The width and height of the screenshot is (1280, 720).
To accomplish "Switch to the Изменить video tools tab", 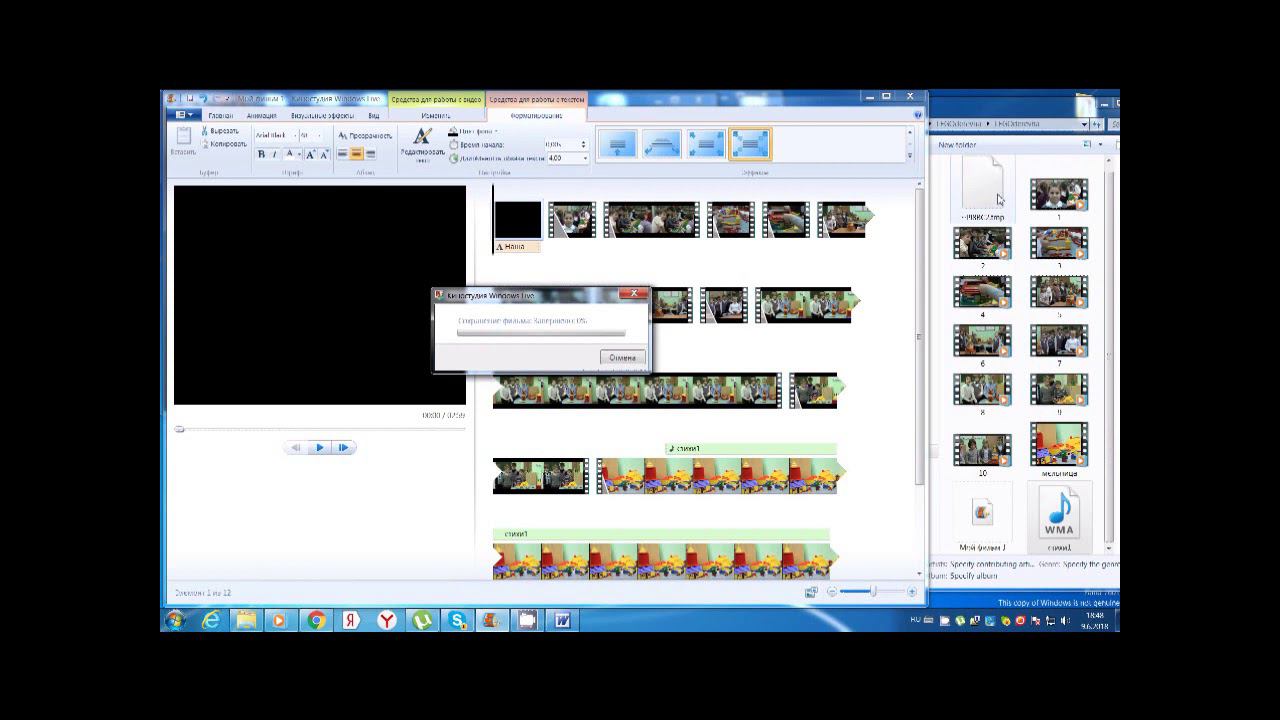I will [436, 115].
